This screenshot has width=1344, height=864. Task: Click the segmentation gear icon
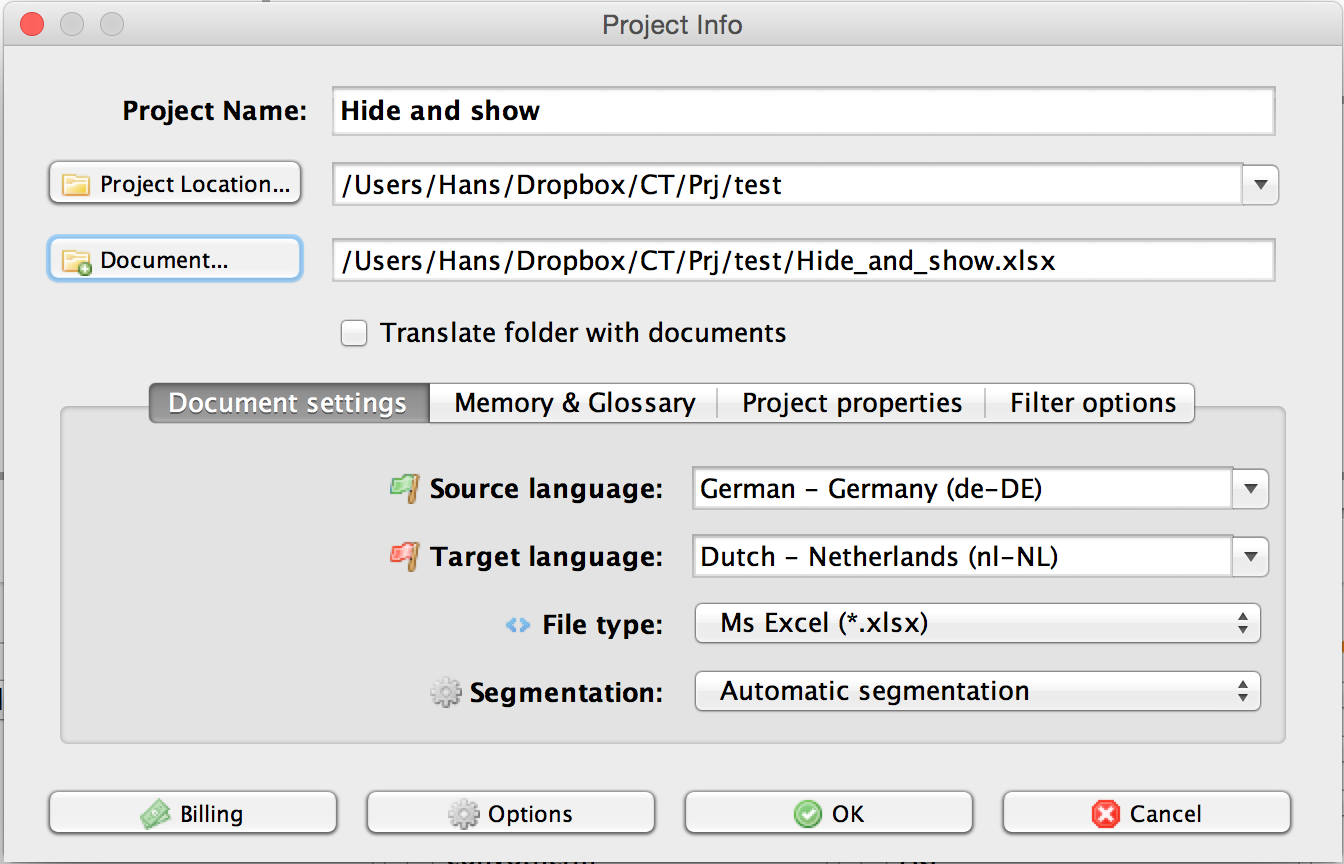tap(445, 692)
